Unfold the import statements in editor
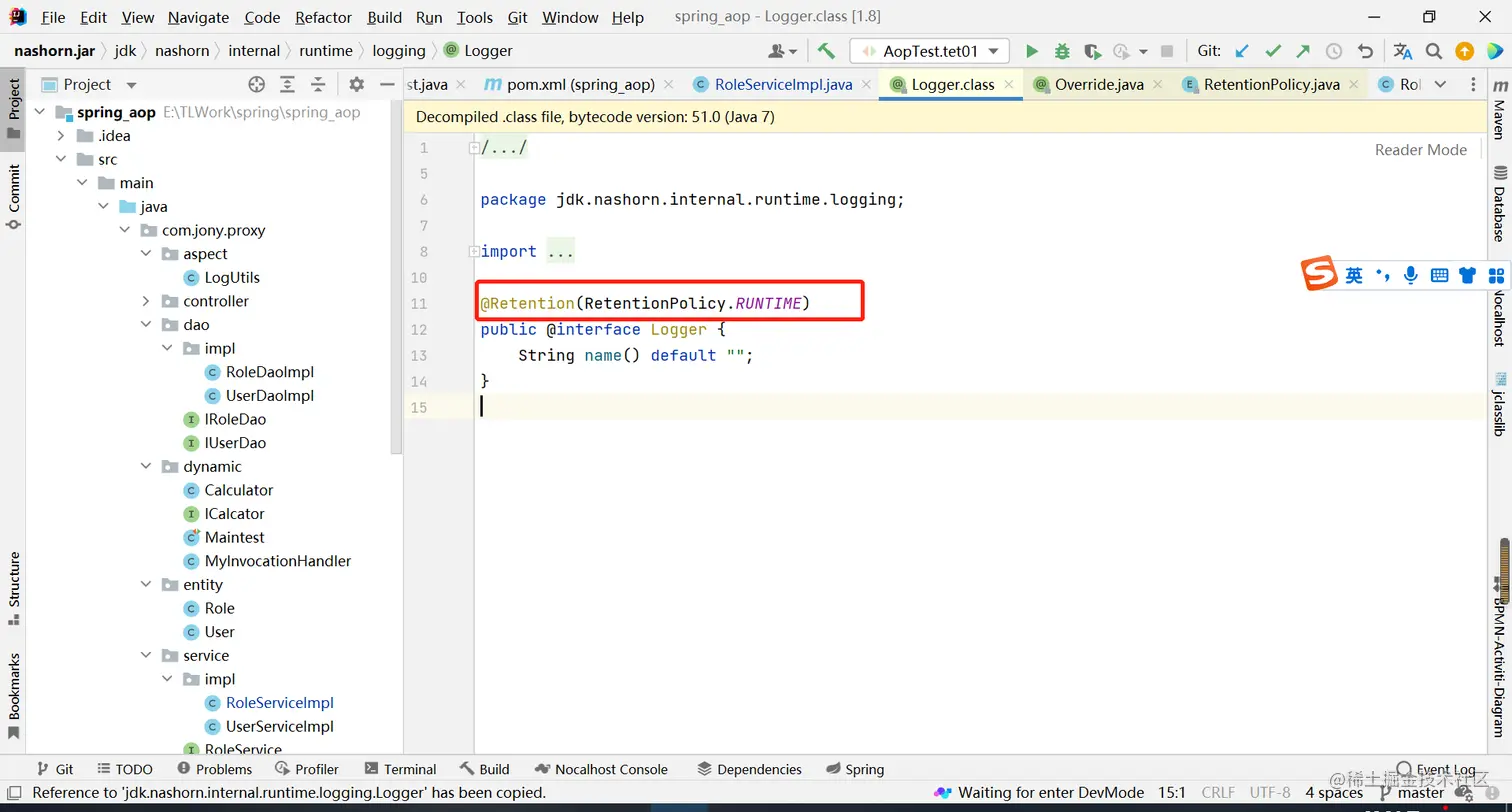Screen dimensions: 1512x812 [474, 252]
